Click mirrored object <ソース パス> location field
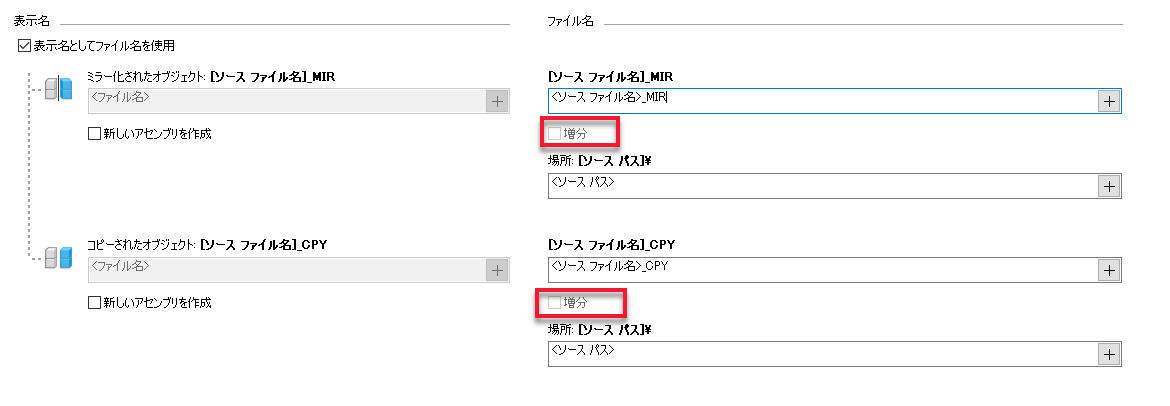This screenshot has height=406, width=1170. 822,186
